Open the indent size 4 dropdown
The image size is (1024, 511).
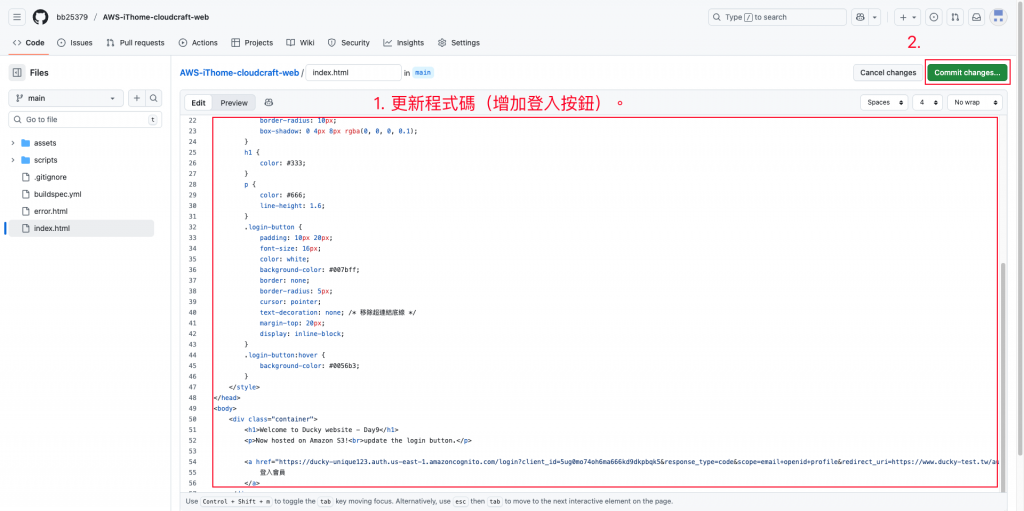point(927,103)
